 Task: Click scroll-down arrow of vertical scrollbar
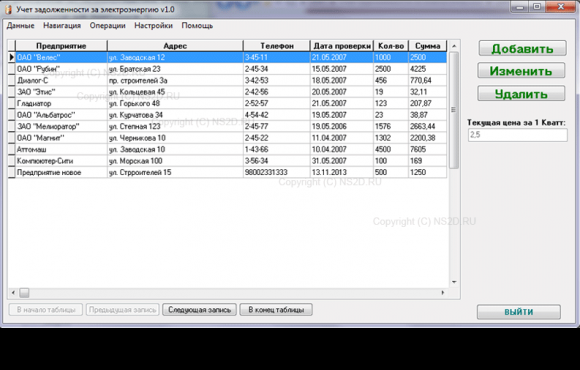454,282
